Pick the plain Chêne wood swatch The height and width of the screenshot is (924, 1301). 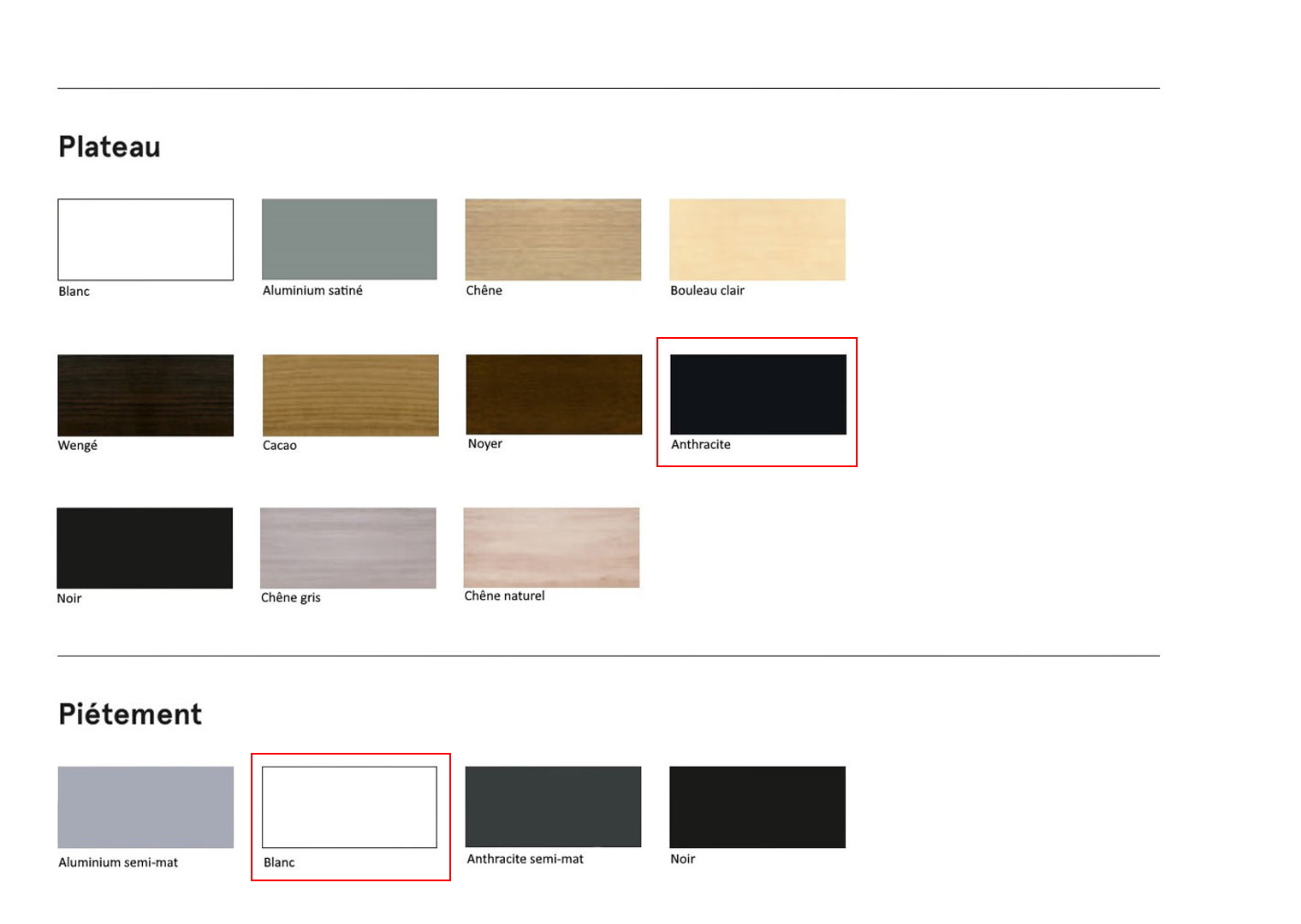(x=553, y=240)
